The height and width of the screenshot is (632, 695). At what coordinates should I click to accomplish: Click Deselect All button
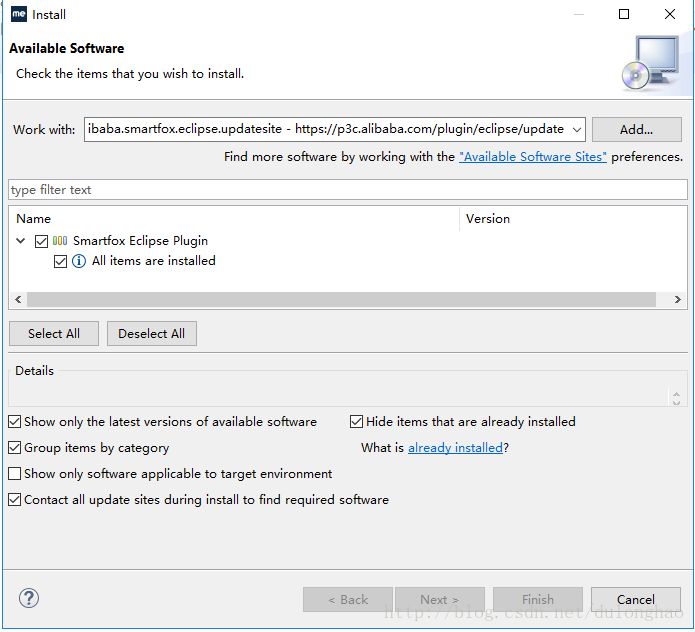point(152,333)
